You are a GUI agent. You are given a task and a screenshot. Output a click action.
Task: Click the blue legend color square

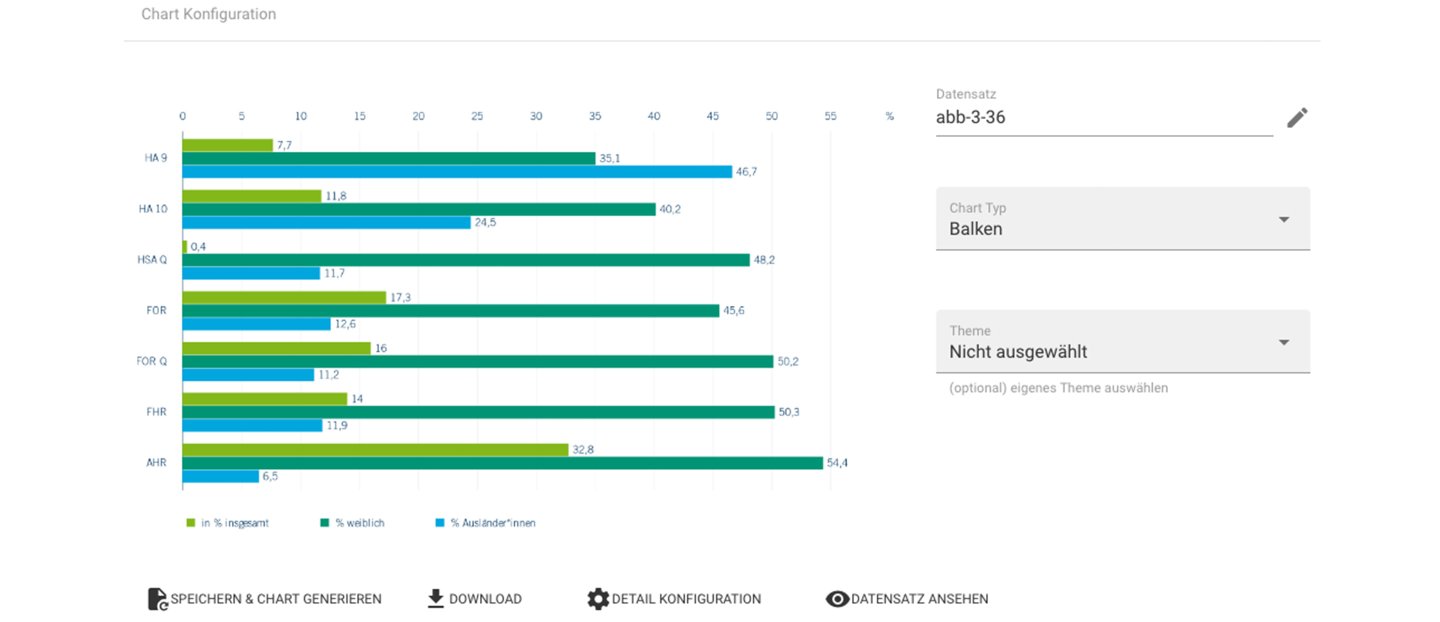(x=440, y=523)
